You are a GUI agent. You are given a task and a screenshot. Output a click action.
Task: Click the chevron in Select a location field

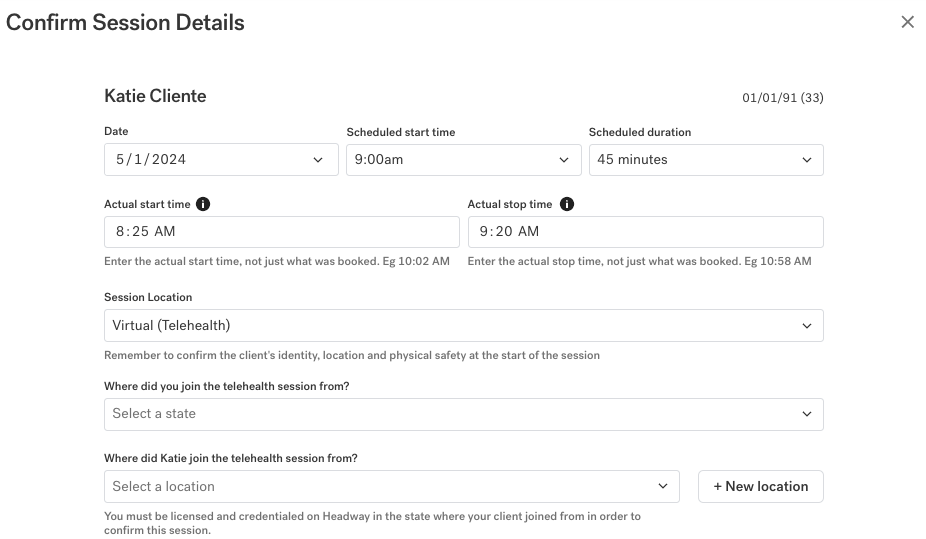point(662,487)
